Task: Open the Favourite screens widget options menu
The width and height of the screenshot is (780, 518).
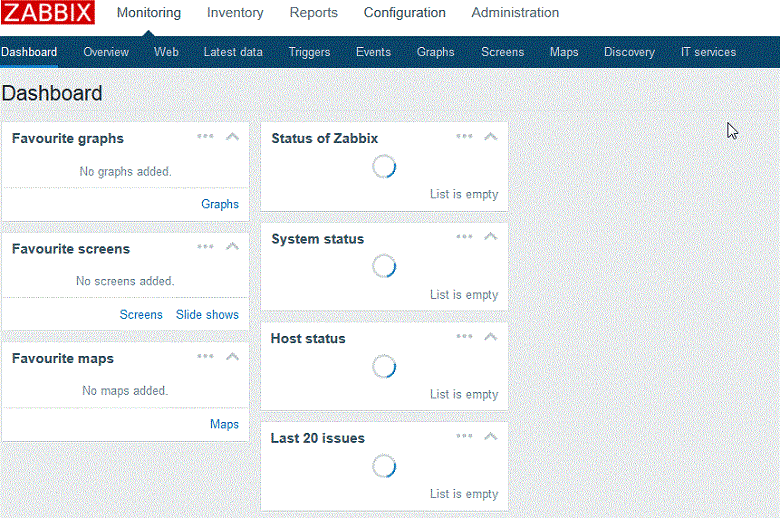Action: [205, 247]
